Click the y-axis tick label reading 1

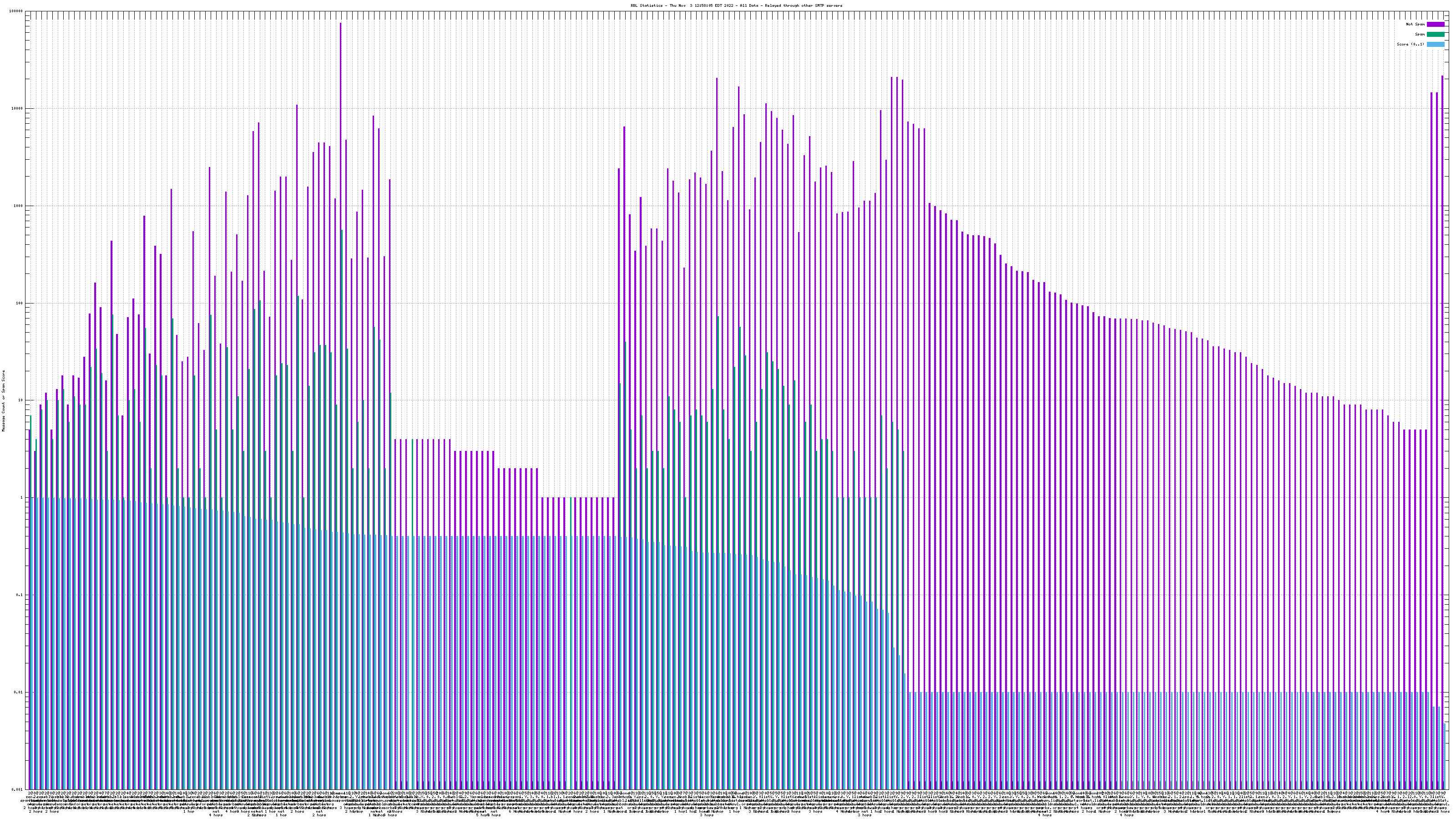pos(22,498)
